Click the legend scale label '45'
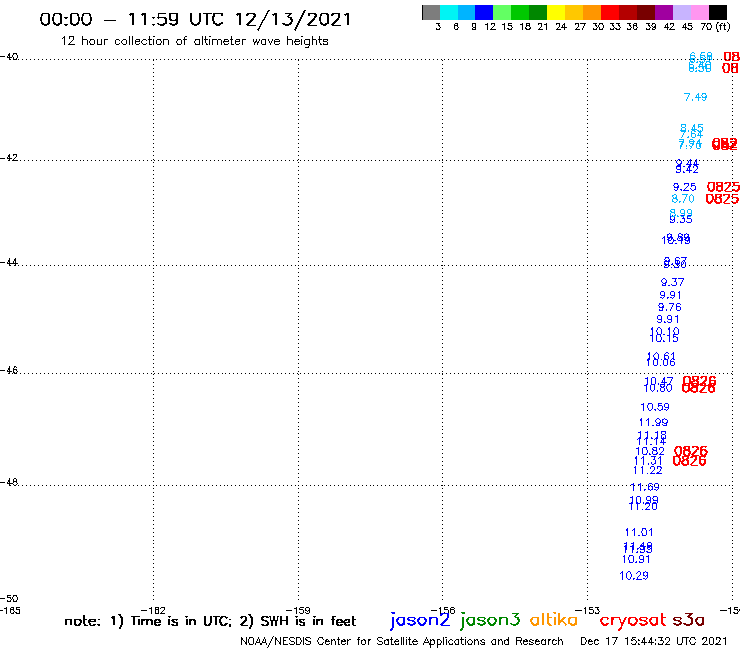The image size is (740, 650). [x=687, y=27]
